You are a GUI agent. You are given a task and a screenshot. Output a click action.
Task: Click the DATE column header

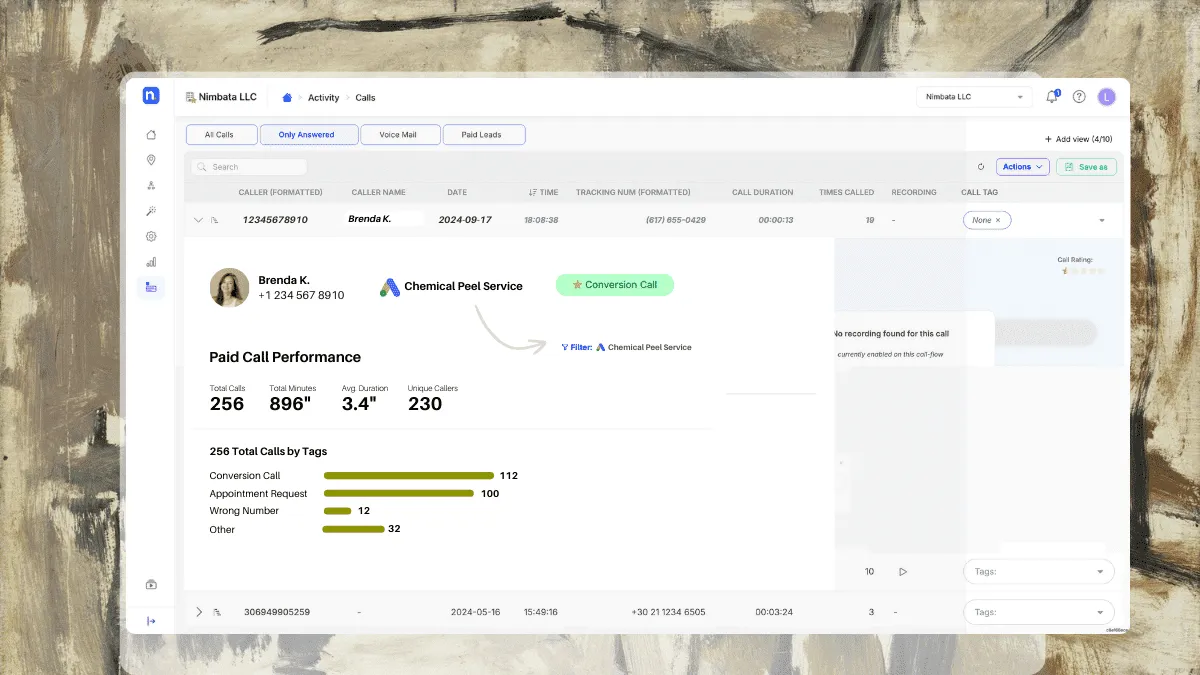point(457,192)
